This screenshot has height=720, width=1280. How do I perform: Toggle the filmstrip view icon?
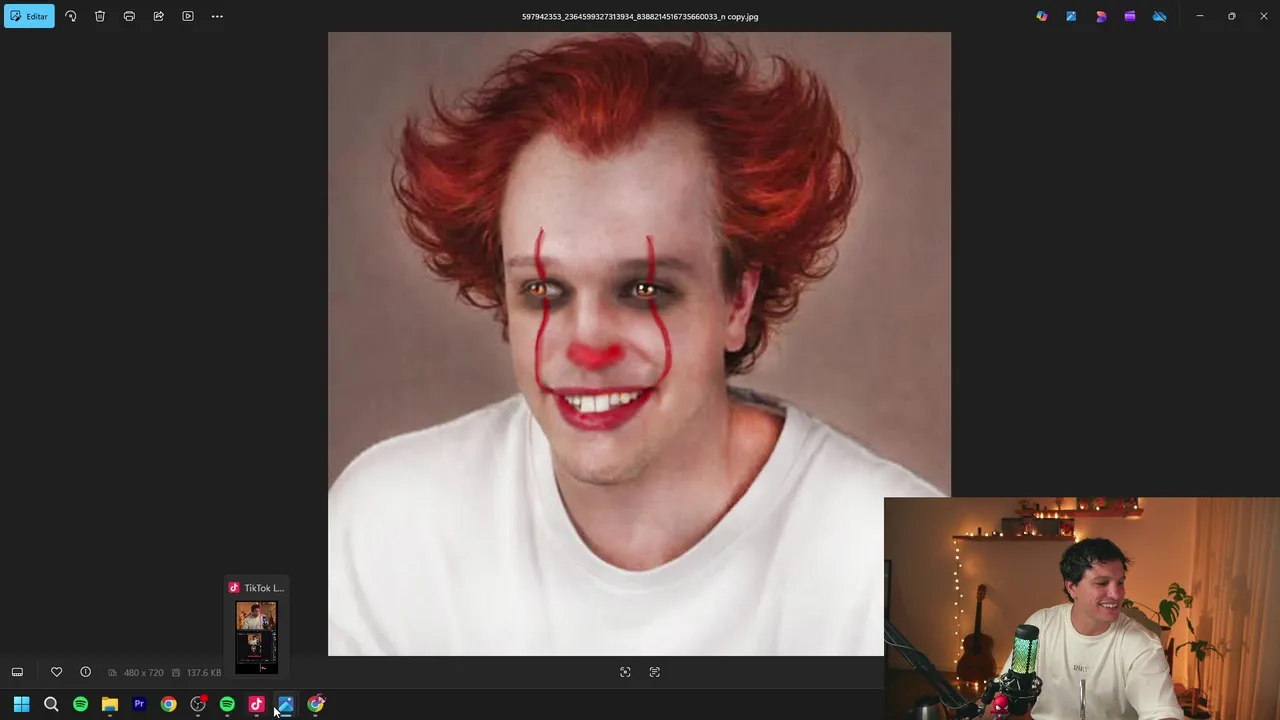[x=17, y=672]
